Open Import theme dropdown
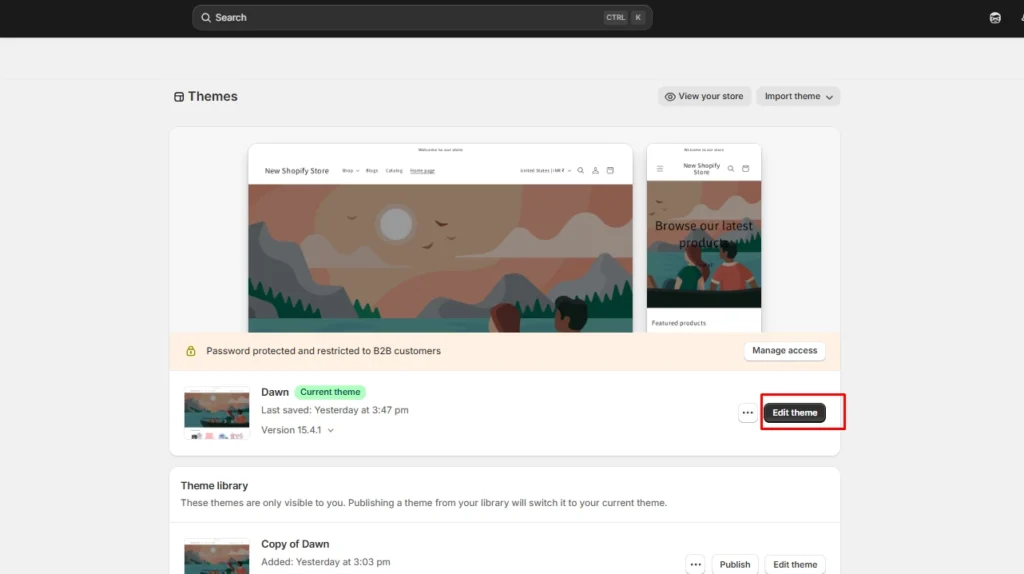 click(x=798, y=96)
